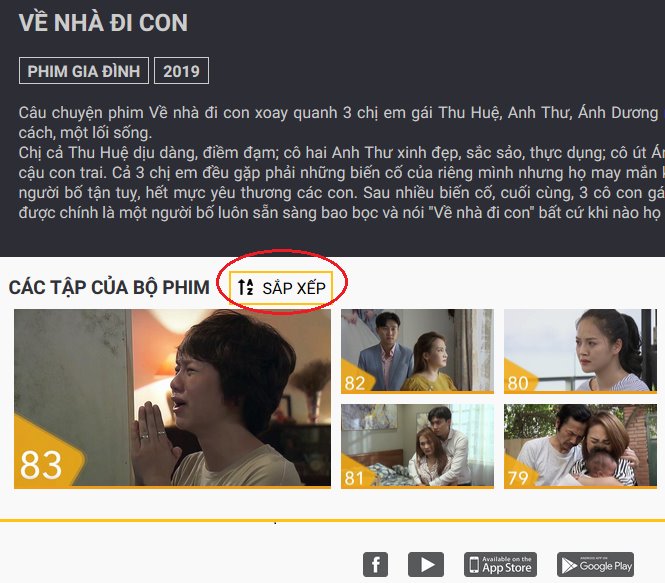Click the yellow 83 episode number badge

click(x=42, y=460)
